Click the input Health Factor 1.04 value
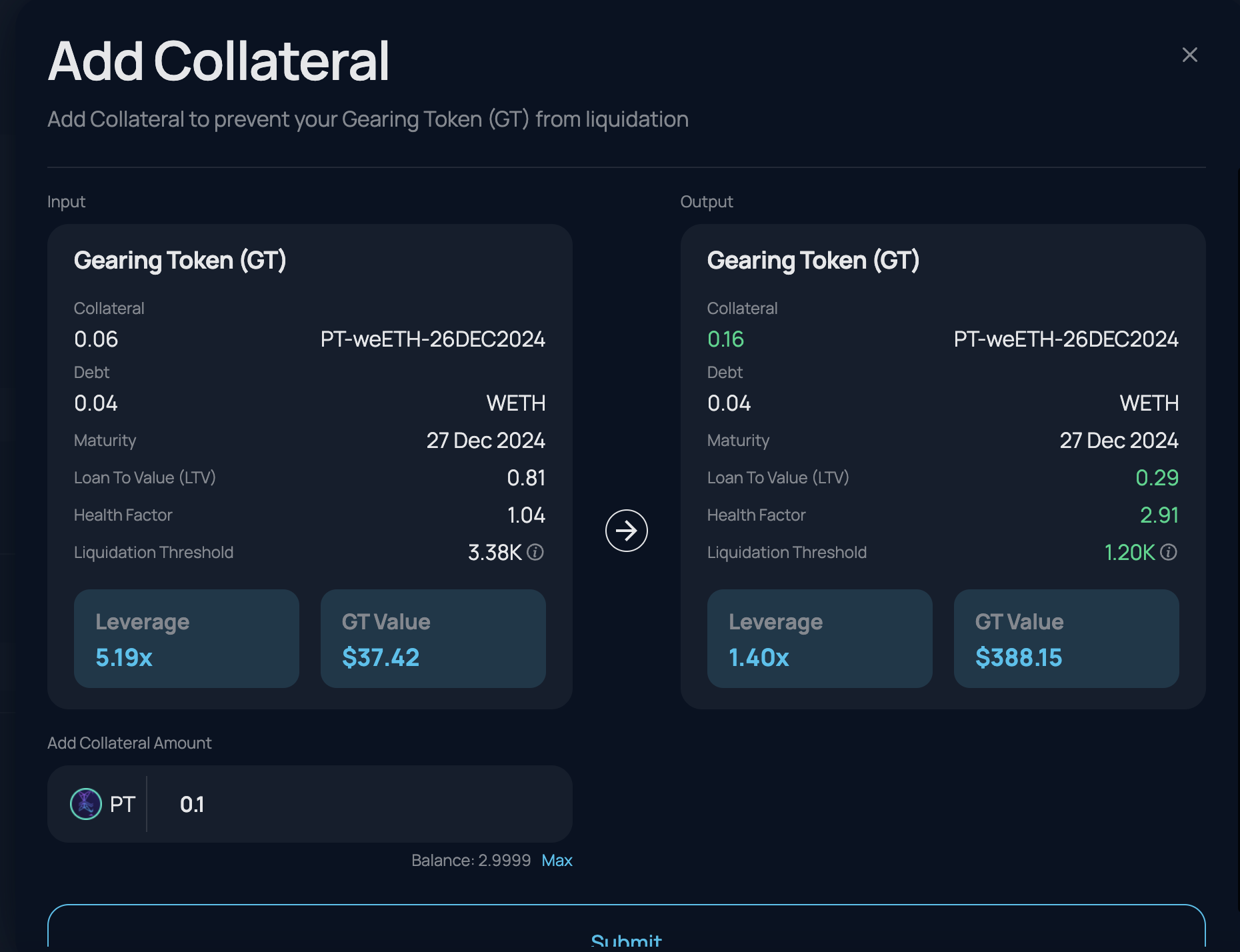The width and height of the screenshot is (1240, 952). click(526, 515)
